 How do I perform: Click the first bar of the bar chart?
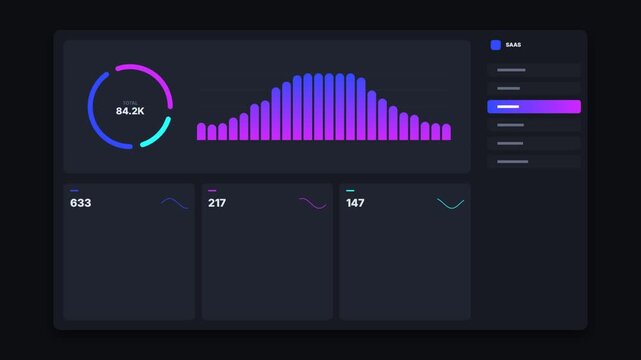201,132
